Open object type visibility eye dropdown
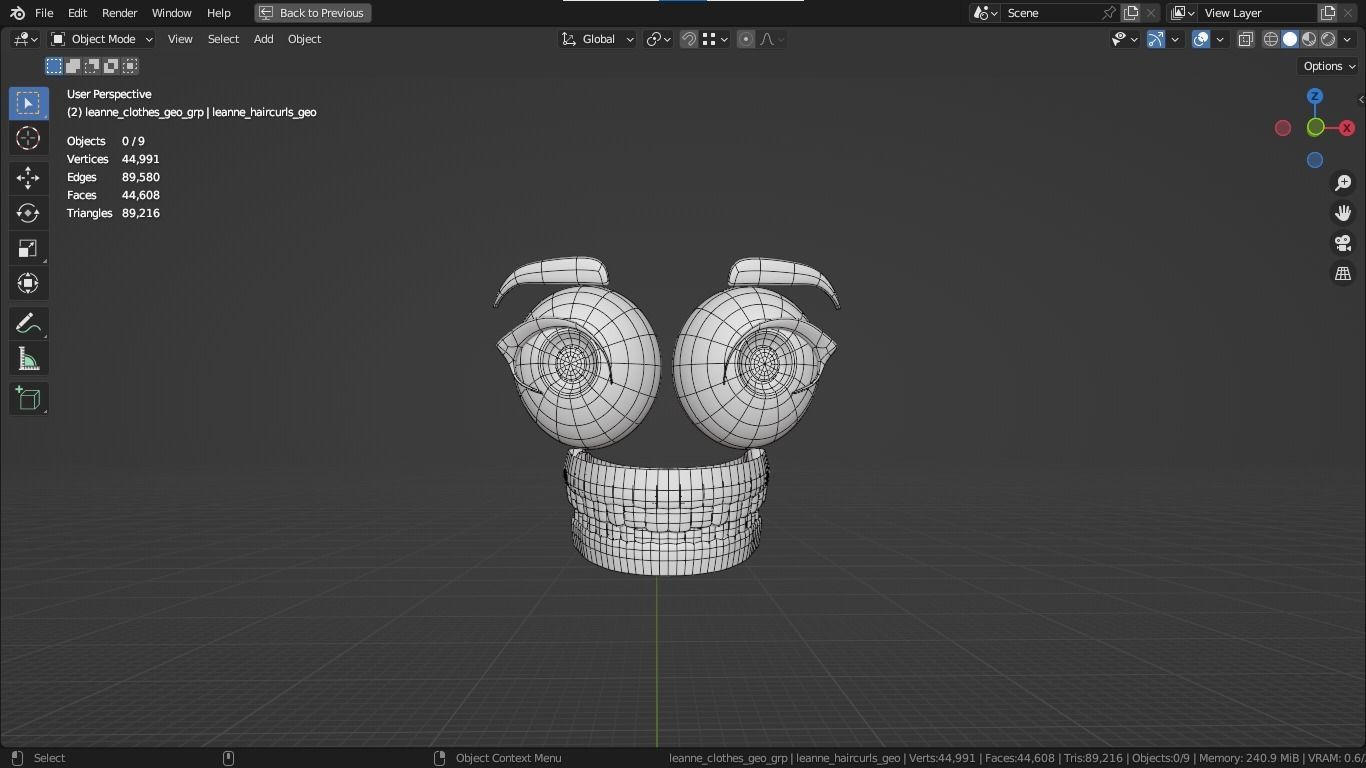Viewport: 1366px width, 768px height. click(1125, 39)
